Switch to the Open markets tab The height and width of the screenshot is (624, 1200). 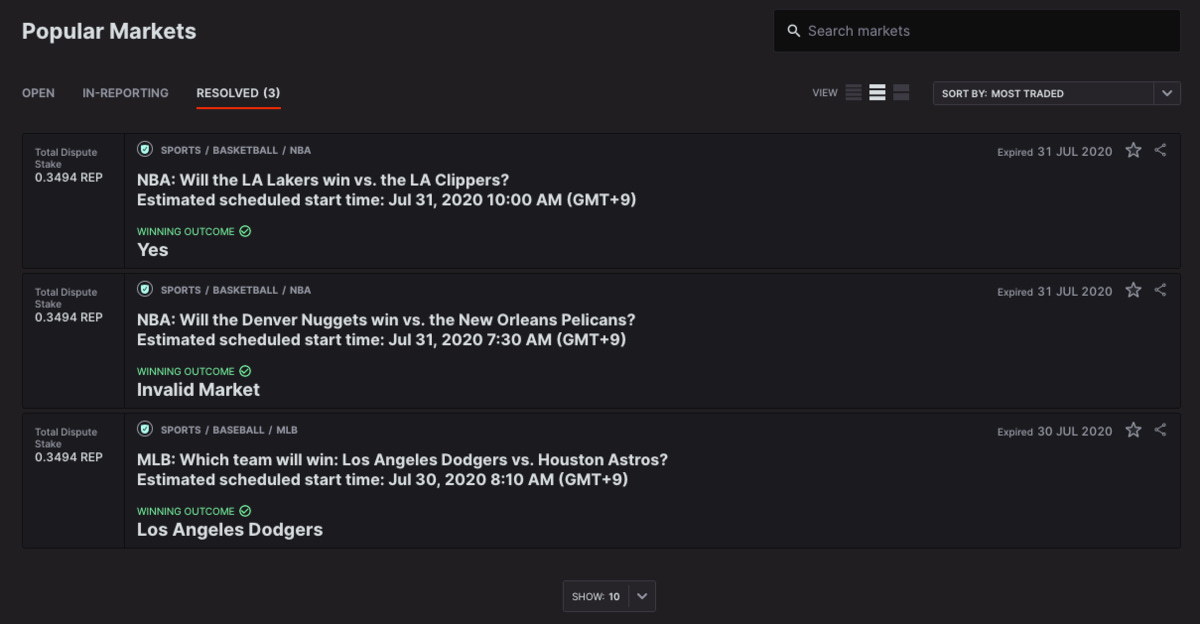38,93
